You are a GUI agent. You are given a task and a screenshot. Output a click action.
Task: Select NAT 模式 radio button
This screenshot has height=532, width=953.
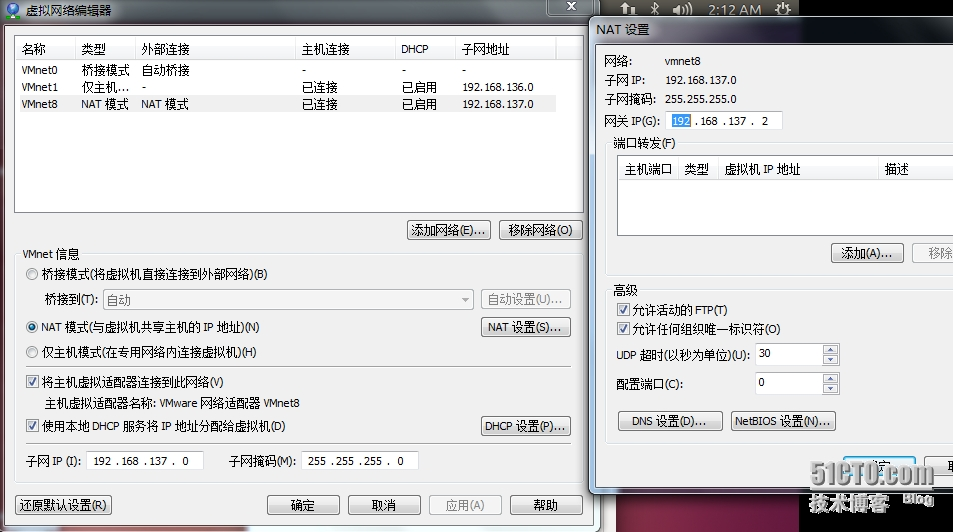32,327
